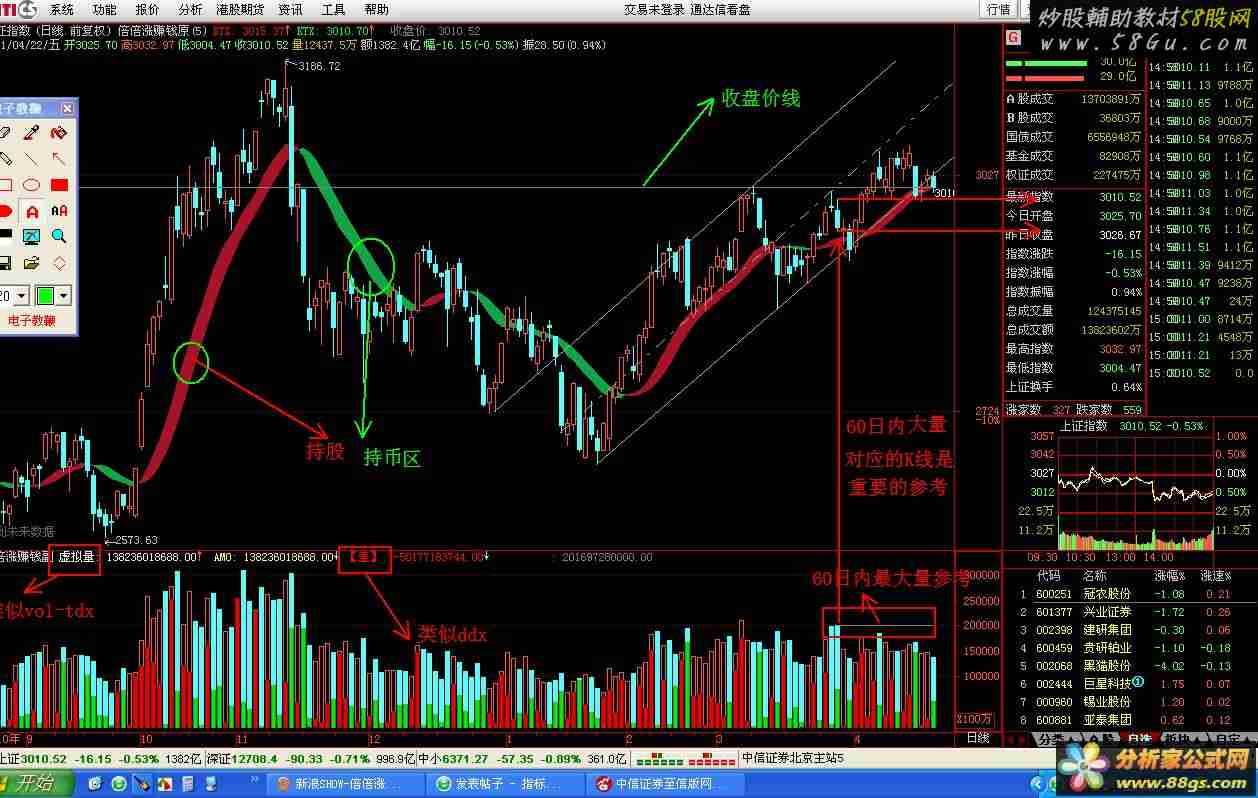The height and width of the screenshot is (798, 1258).
Task: Select the double AA text tool
Action: click(59, 211)
